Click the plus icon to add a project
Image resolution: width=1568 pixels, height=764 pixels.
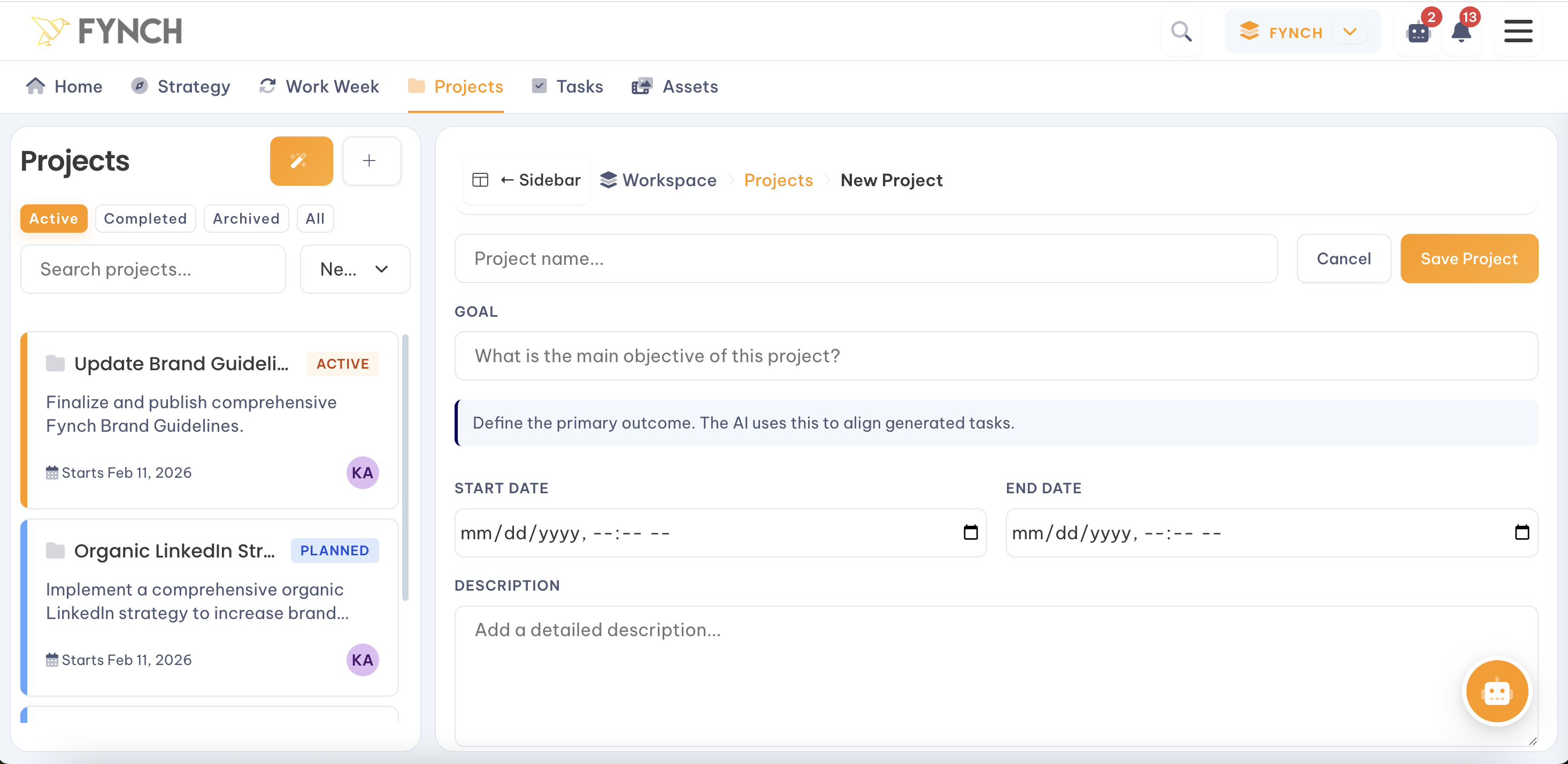pos(371,161)
